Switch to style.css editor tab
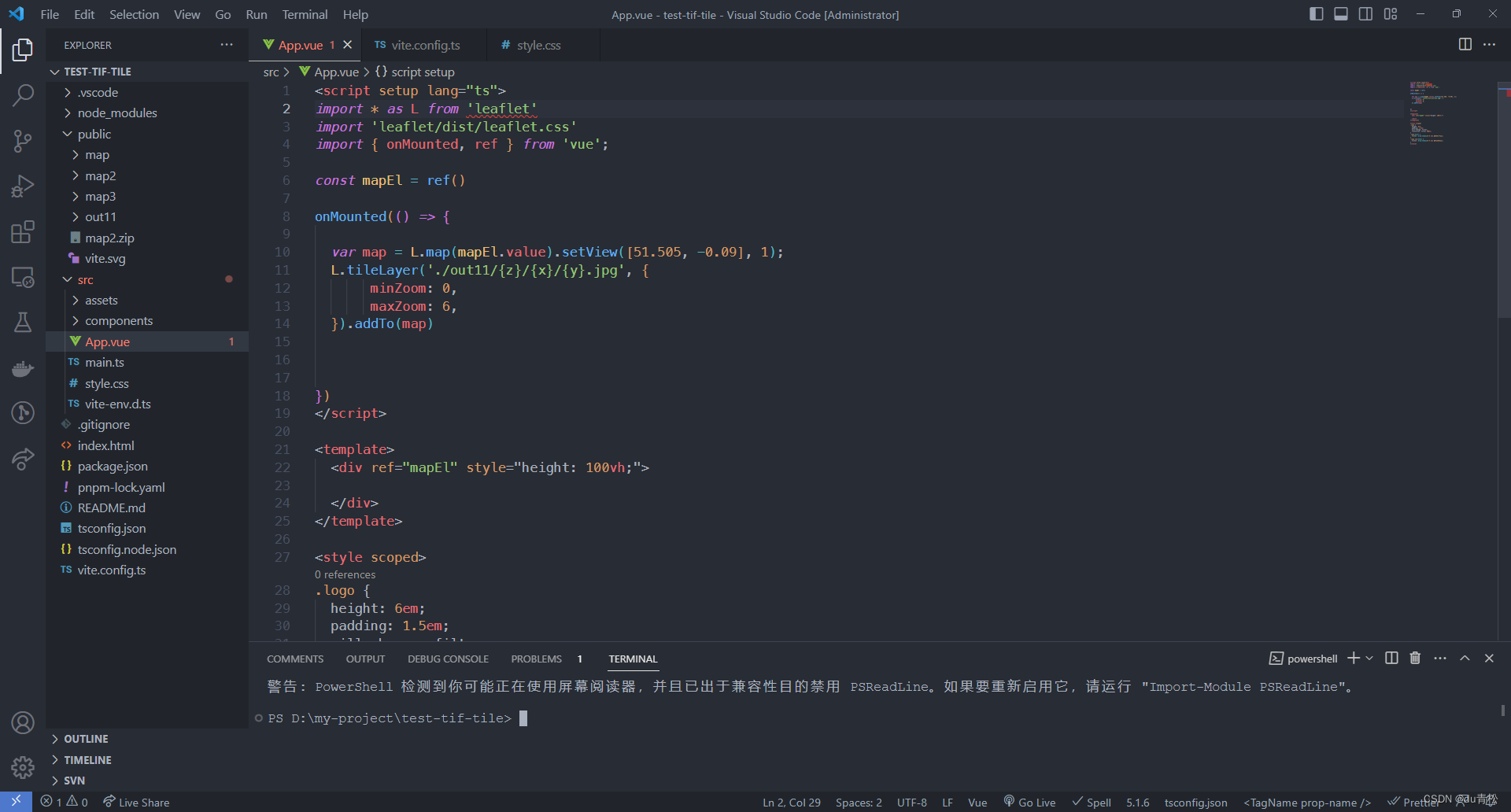Viewport: 1511px width, 812px height. point(543,45)
